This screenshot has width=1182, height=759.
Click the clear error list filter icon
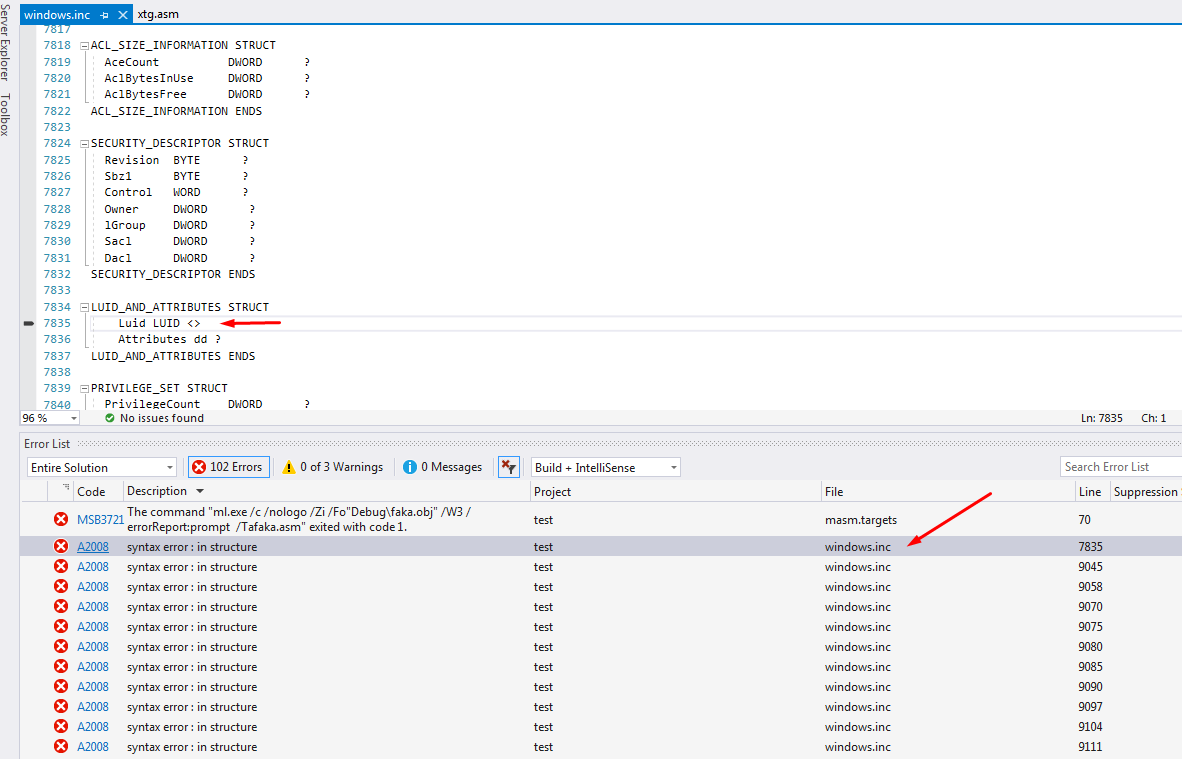tap(509, 467)
